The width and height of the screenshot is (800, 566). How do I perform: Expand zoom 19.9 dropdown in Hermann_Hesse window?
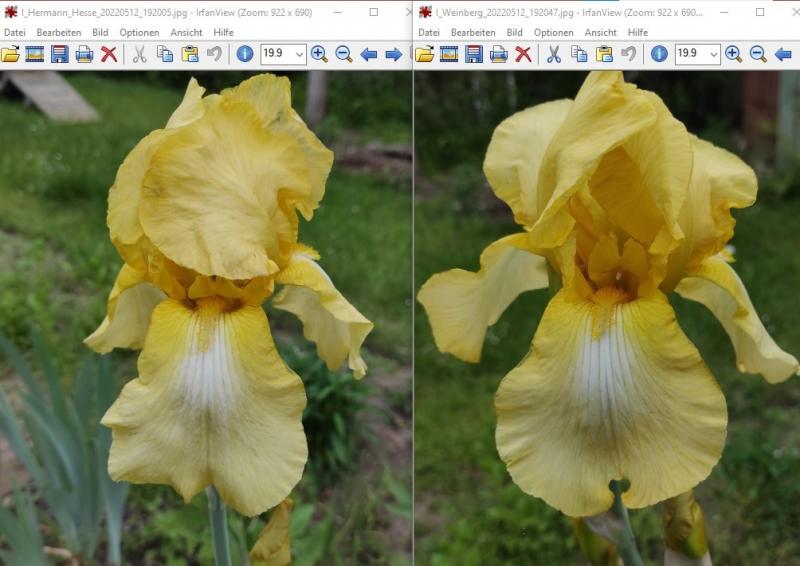click(x=297, y=54)
